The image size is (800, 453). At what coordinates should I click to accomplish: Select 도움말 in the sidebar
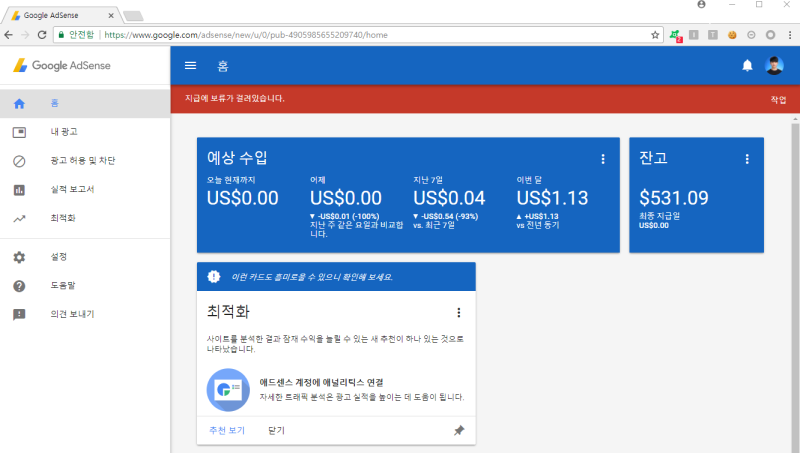coord(85,285)
